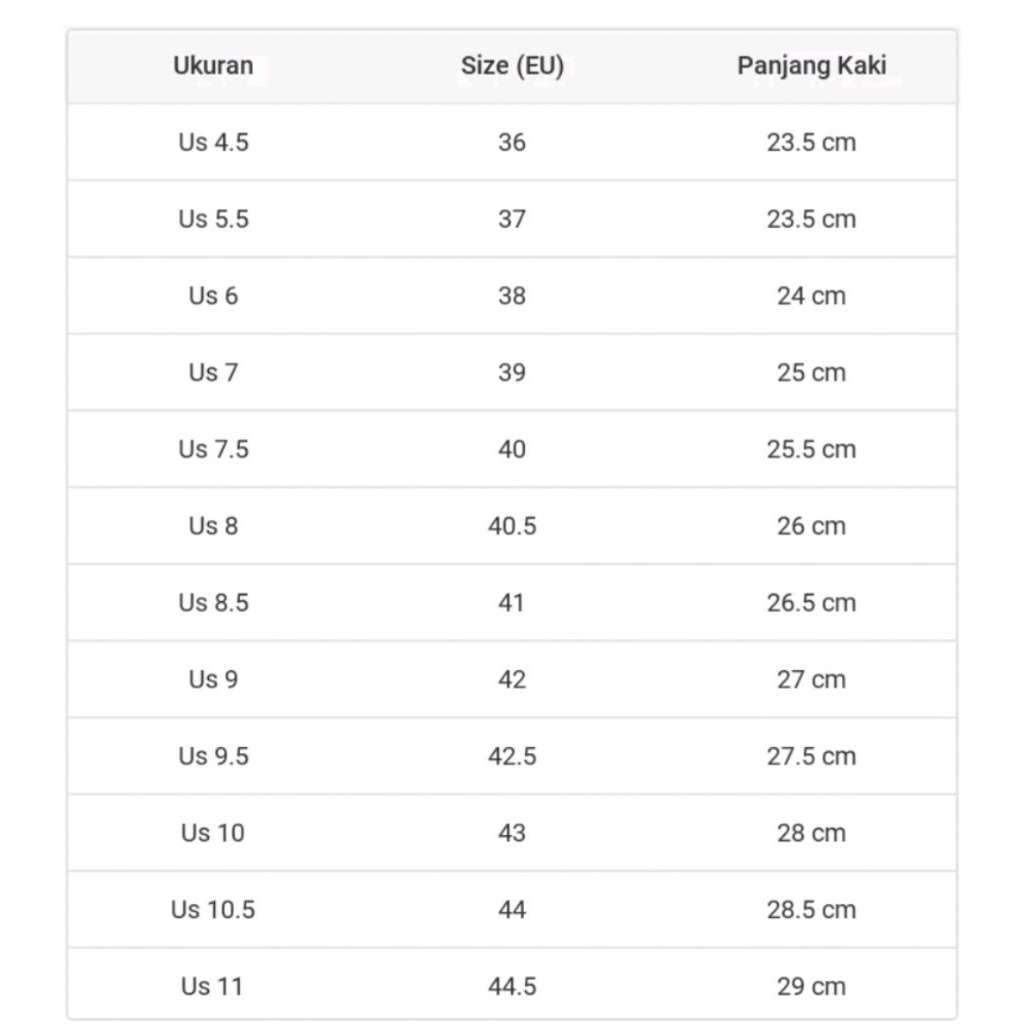Select the EU 36 size cell

(x=512, y=142)
